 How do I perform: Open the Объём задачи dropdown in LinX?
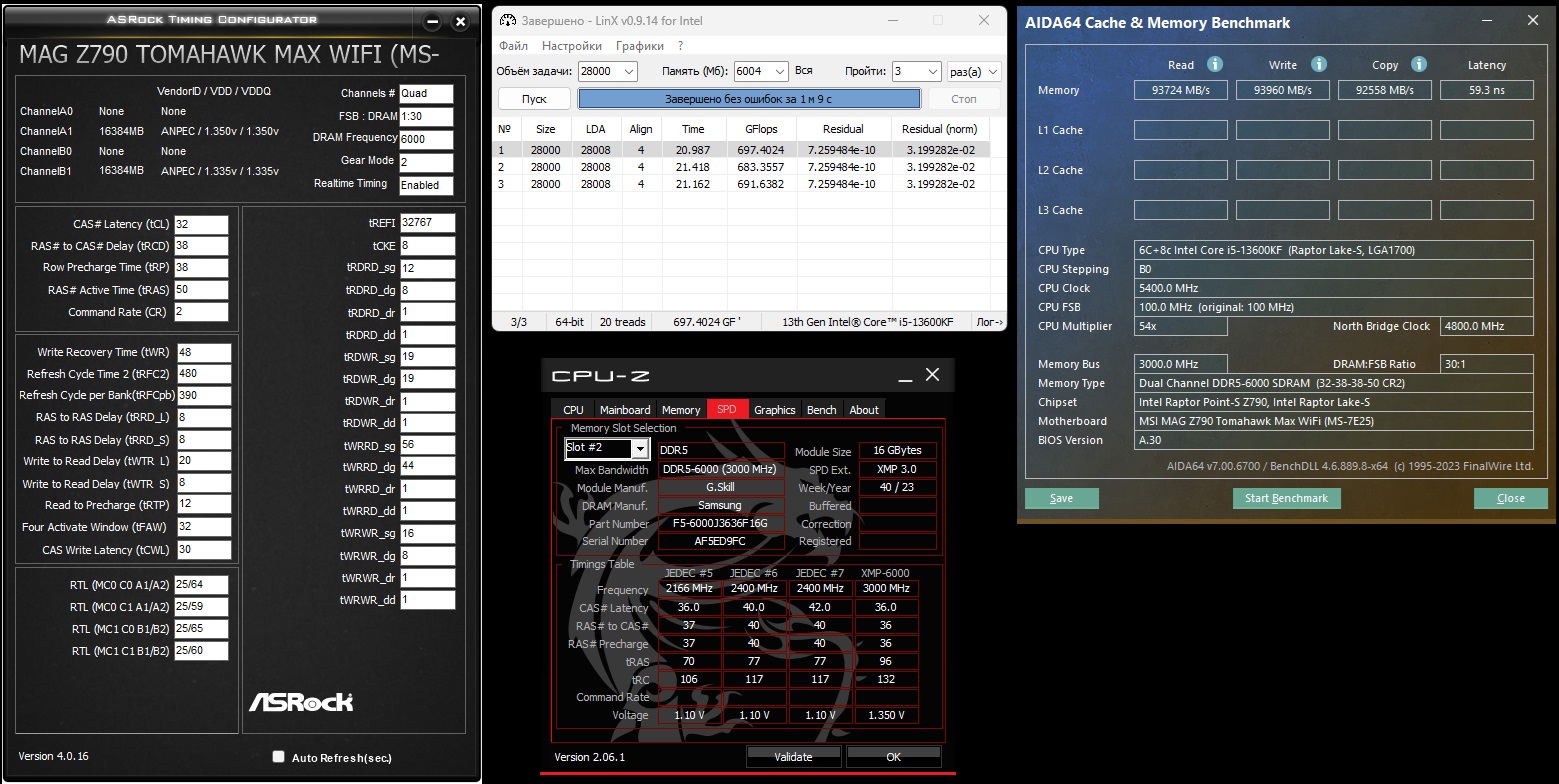(x=628, y=72)
